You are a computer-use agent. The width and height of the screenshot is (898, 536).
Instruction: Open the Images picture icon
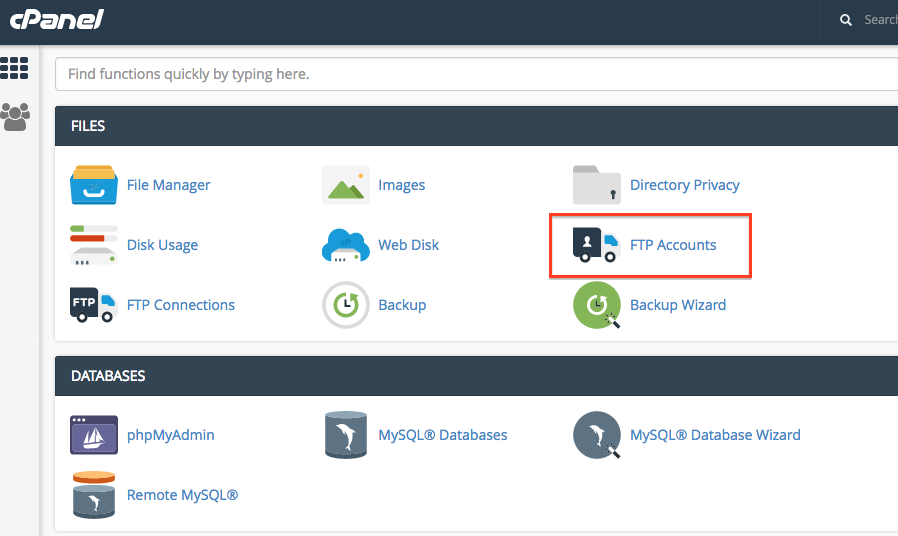pos(346,185)
